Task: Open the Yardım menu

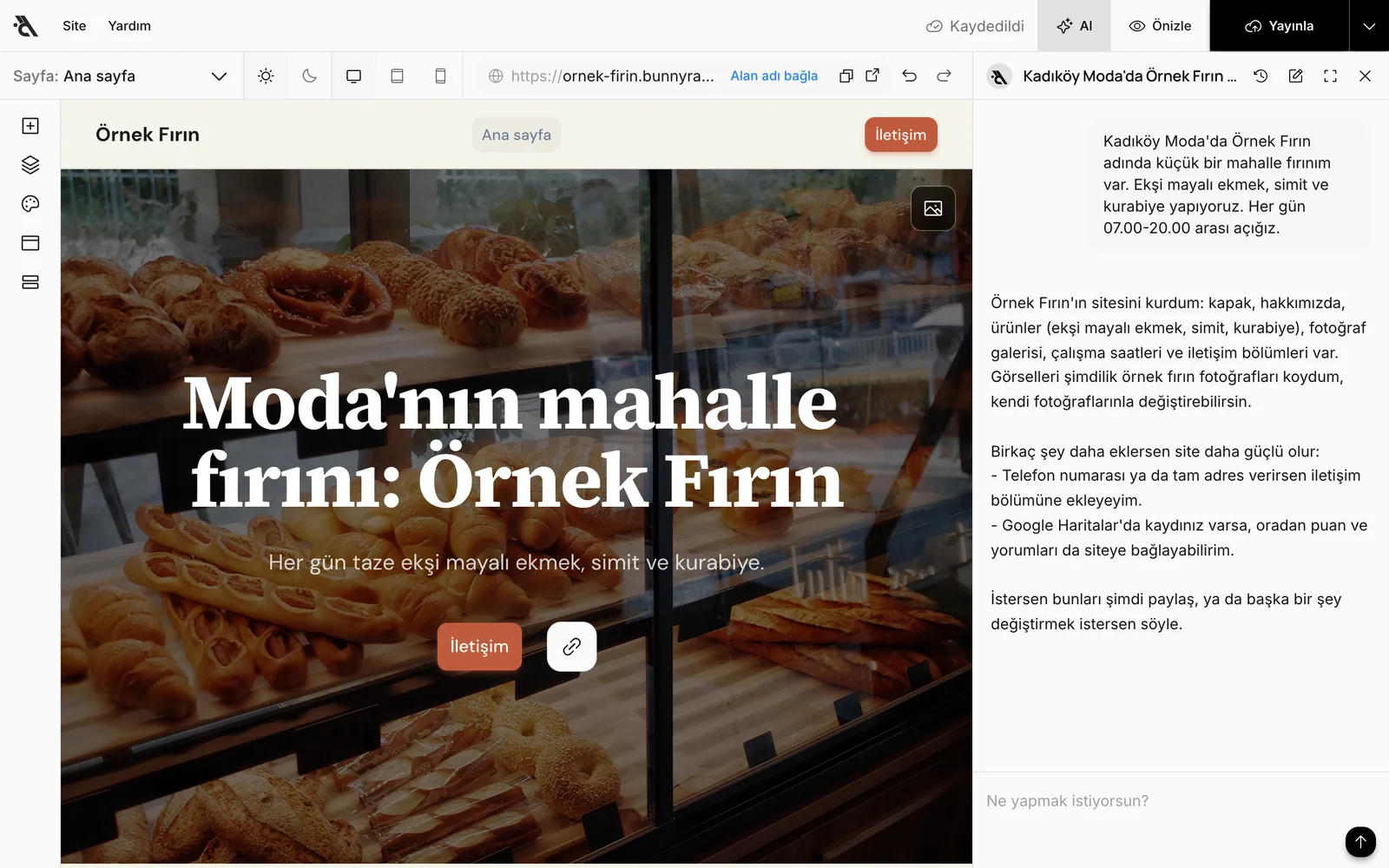Action: coord(129,26)
